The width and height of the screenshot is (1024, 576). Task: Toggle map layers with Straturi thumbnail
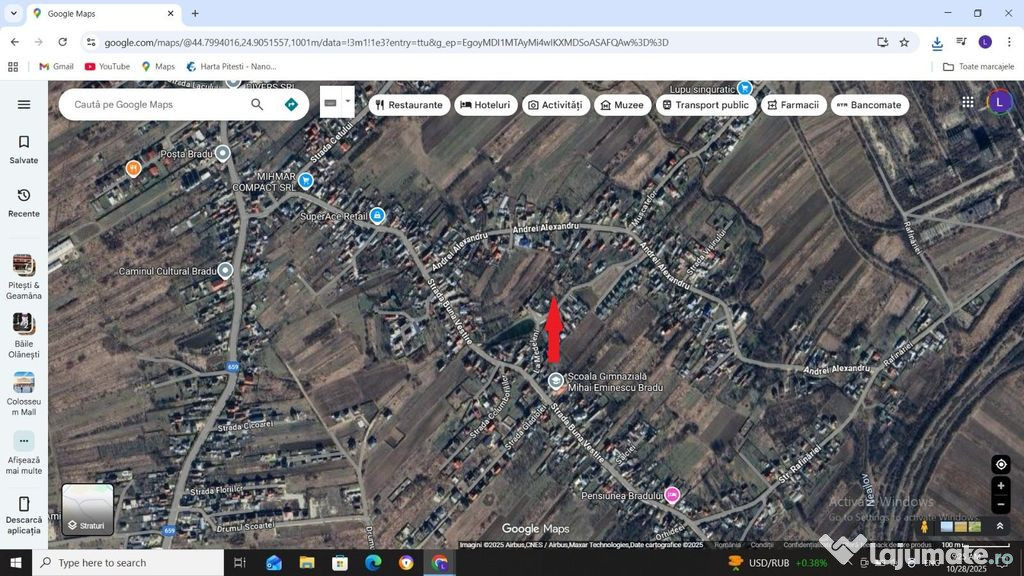tap(88, 509)
